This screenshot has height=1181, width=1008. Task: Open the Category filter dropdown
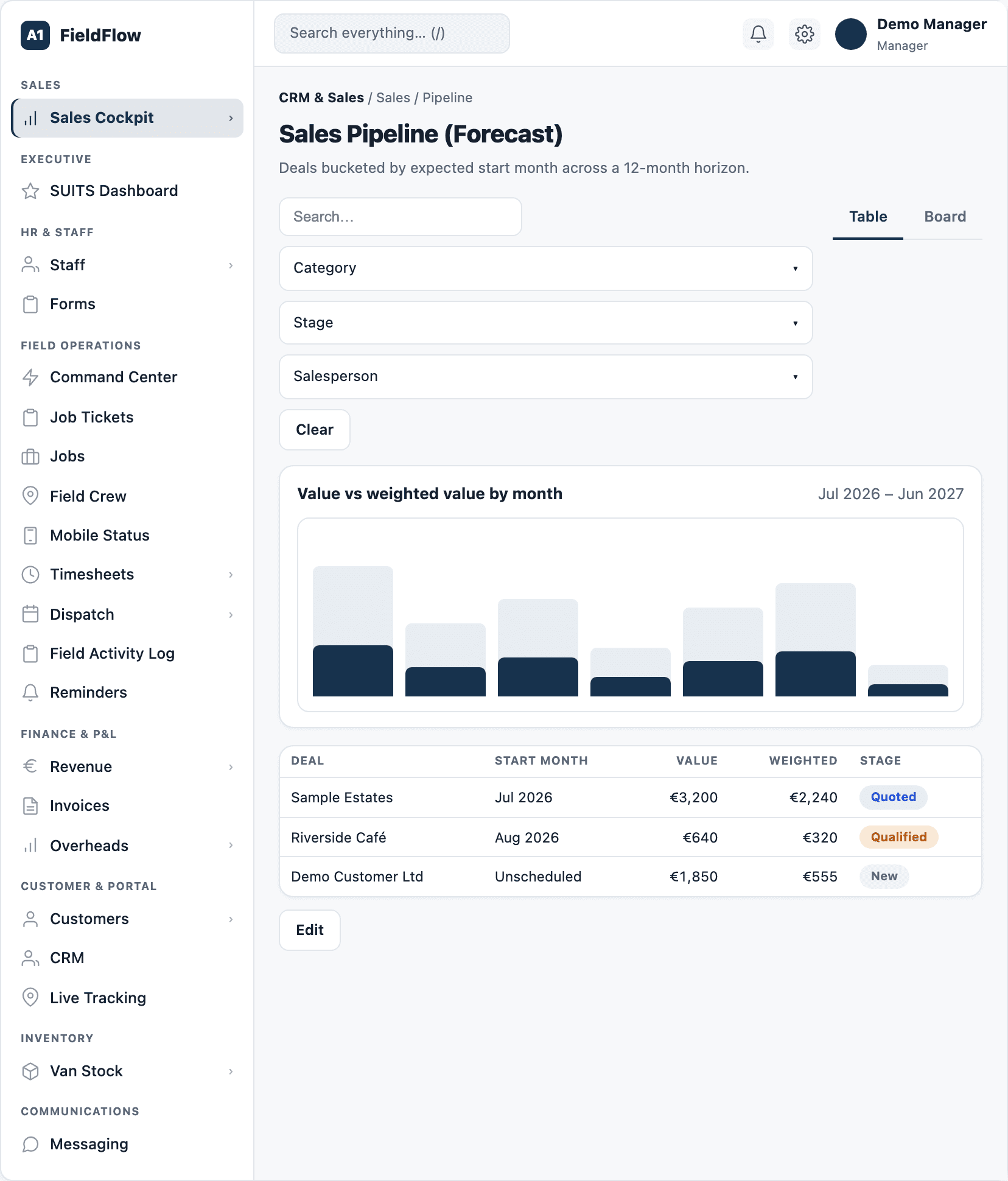[x=545, y=268]
